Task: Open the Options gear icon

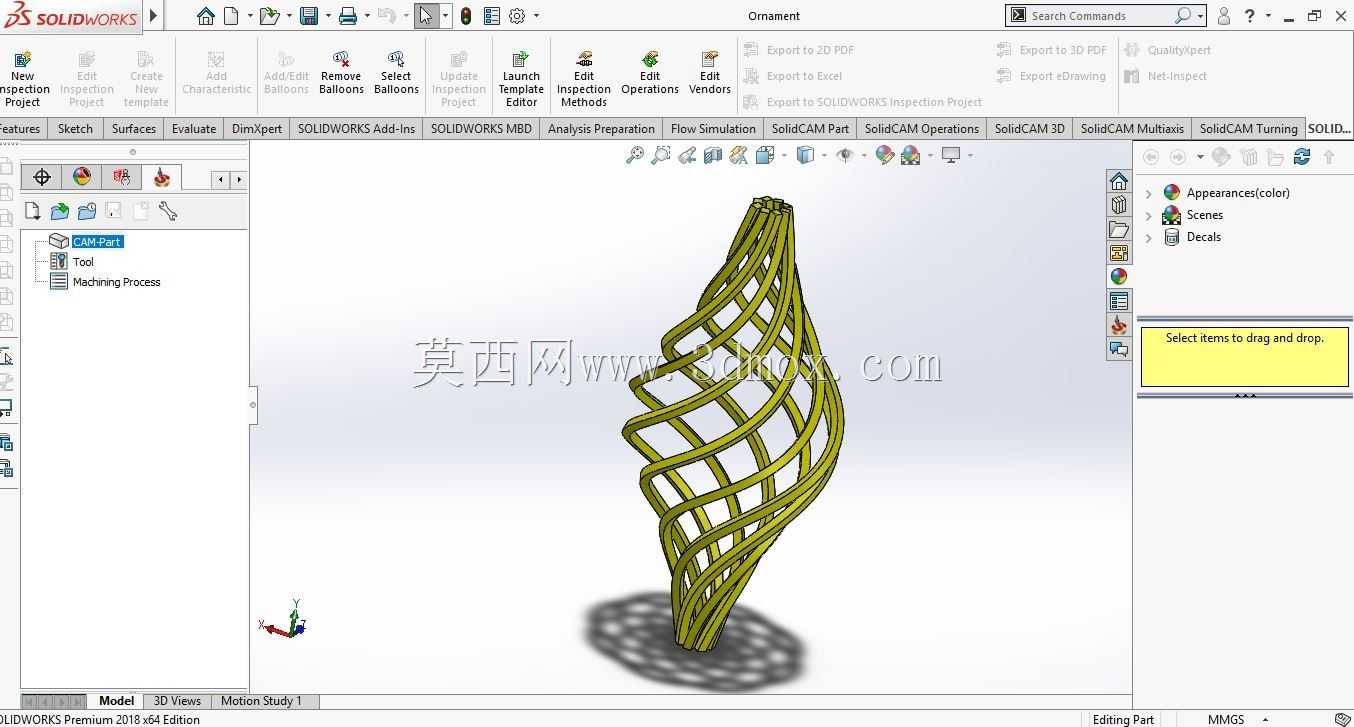Action: click(x=517, y=16)
